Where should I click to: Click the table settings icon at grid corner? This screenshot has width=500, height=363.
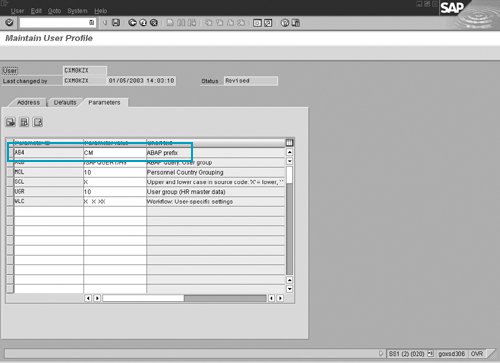coord(289,143)
